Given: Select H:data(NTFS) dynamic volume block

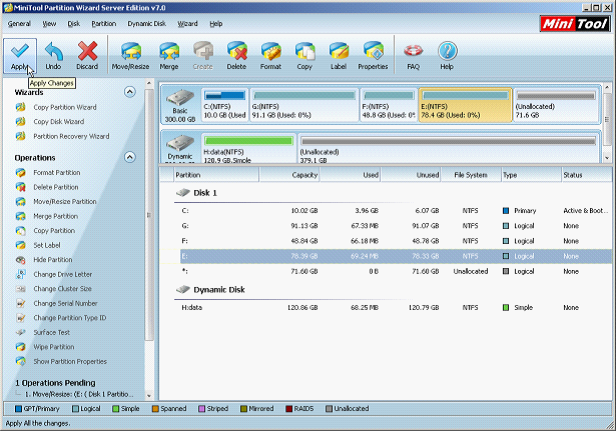Looking at the screenshot, I should point(248,149).
